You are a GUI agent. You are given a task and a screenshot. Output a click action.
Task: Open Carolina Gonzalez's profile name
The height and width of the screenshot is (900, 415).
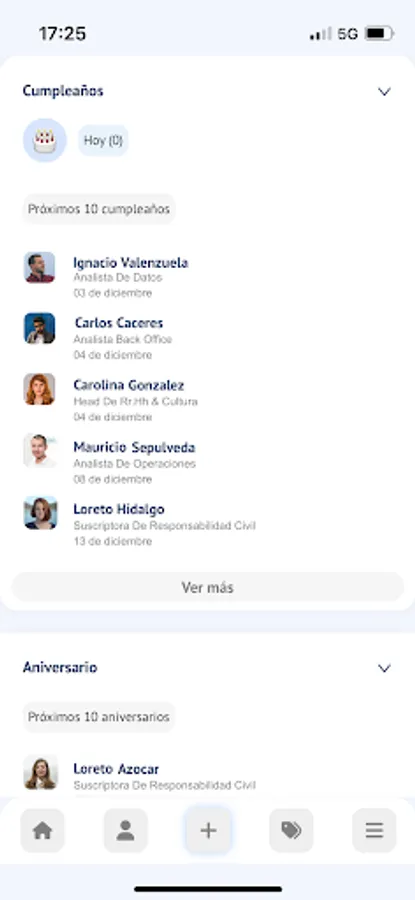point(129,385)
